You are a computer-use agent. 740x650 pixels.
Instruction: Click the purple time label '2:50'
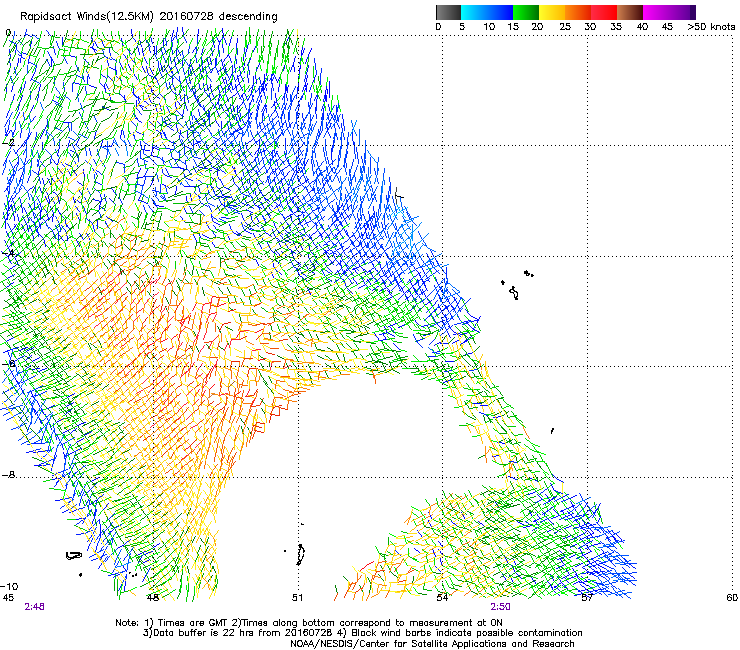[500, 607]
